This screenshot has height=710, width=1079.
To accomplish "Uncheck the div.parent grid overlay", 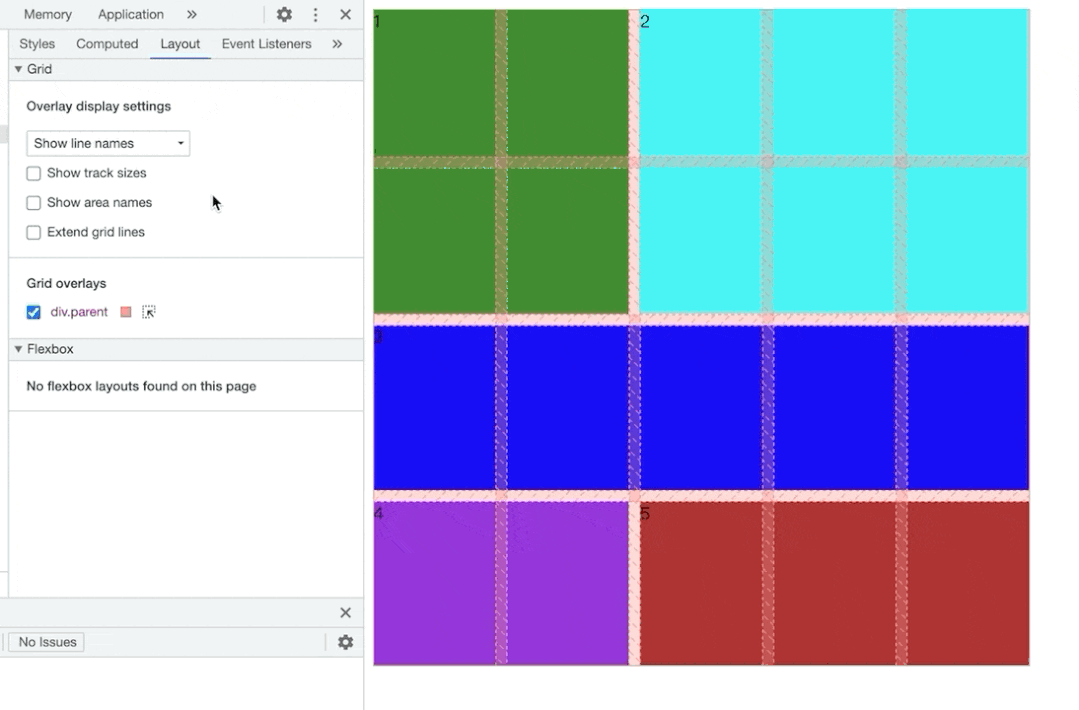I will point(33,312).
